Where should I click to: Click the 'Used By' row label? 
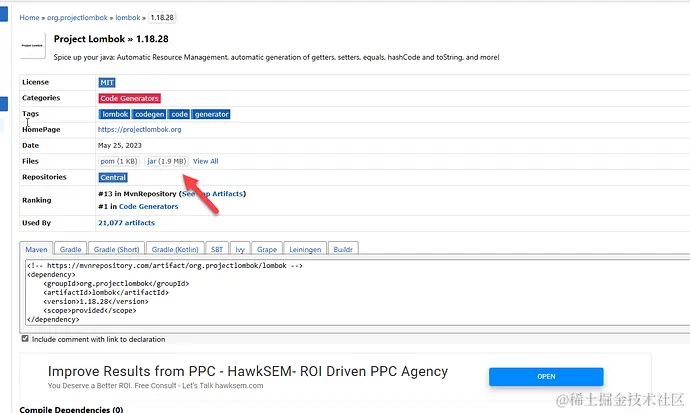[x=37, y=223]
